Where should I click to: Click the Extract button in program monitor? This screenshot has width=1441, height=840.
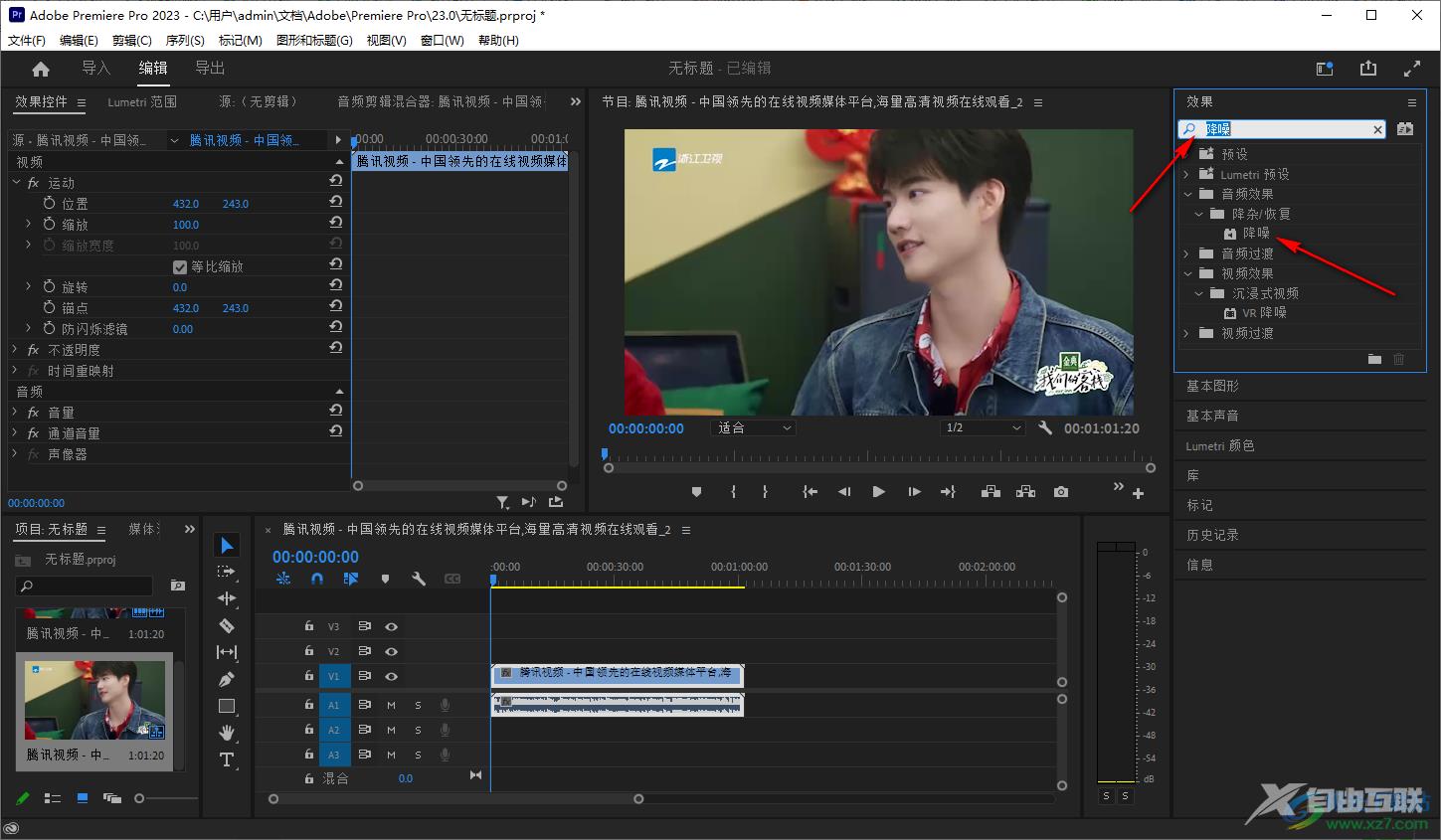pos(1025,492)
